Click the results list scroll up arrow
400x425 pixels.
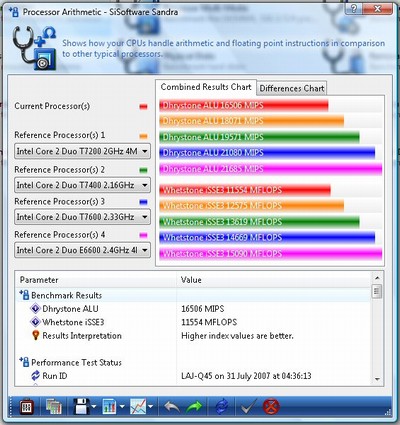(377, 278)
